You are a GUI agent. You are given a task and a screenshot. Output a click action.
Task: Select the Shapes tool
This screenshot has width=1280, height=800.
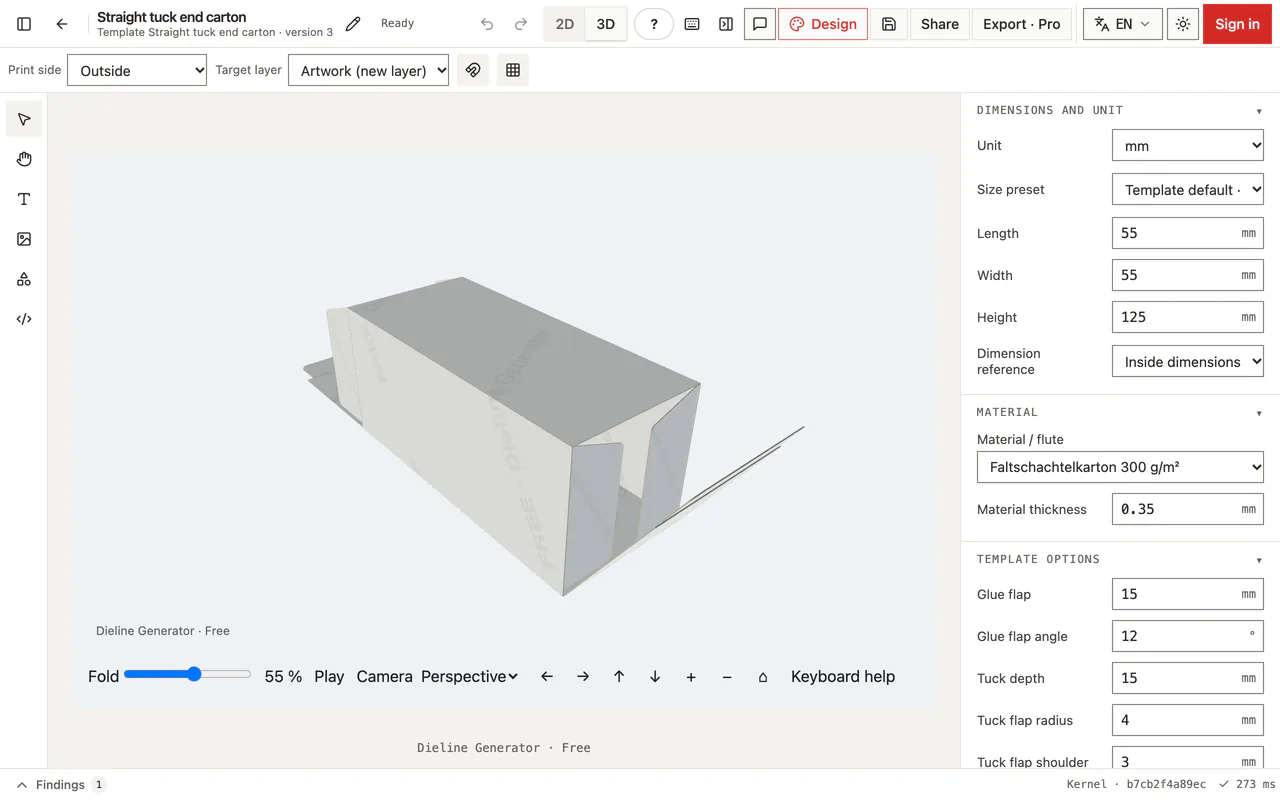click(24, 279)
